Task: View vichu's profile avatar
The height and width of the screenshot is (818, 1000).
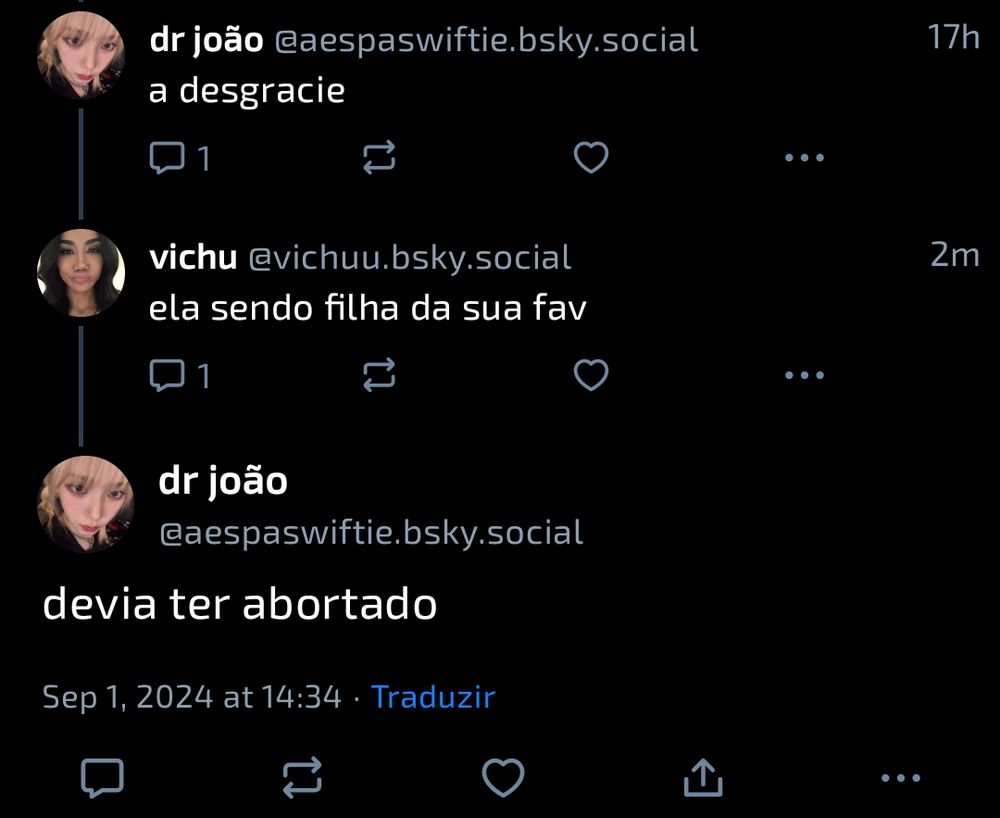Action: (x=81, y=273)
